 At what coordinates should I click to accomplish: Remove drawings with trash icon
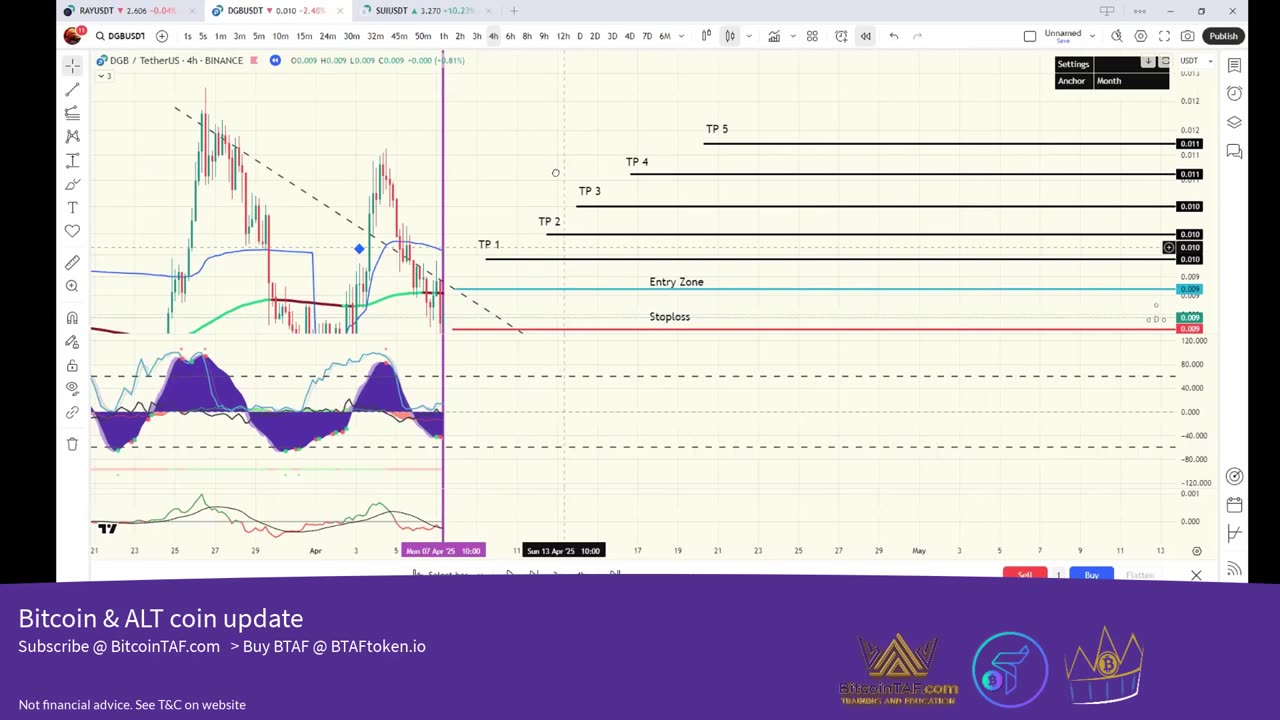coord(72,444)
